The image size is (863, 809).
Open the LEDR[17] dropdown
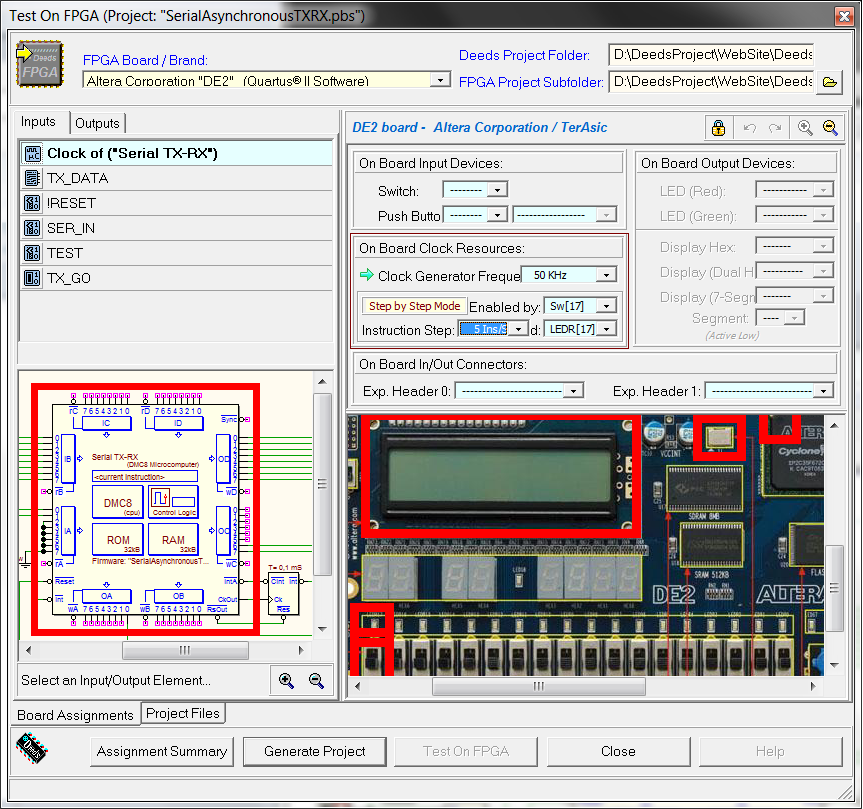point(607,329)
